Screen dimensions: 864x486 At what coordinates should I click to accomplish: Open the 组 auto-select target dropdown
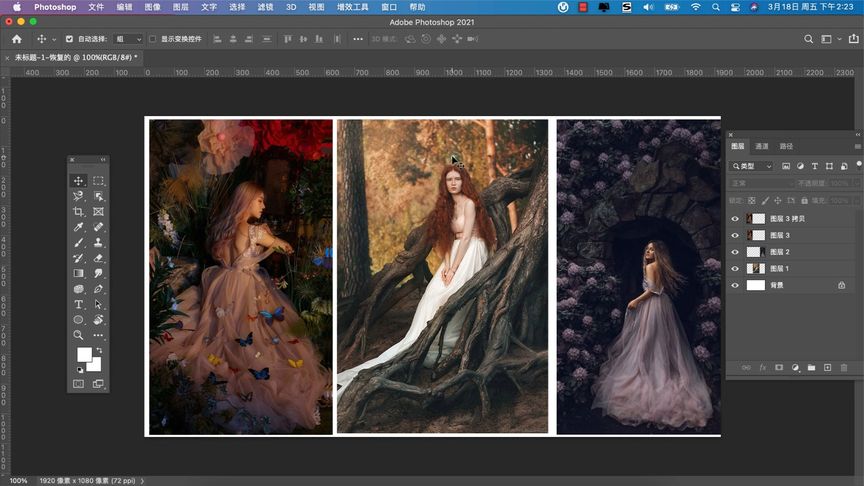(128, 39)
